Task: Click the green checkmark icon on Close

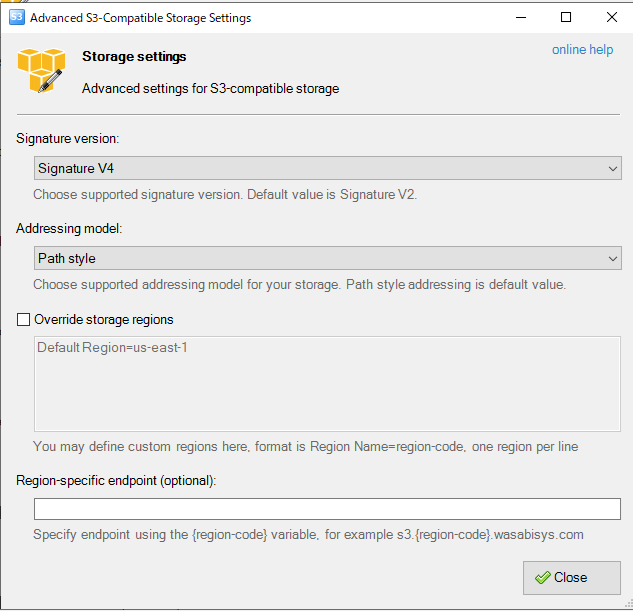Action: click(x=543, y=578)
